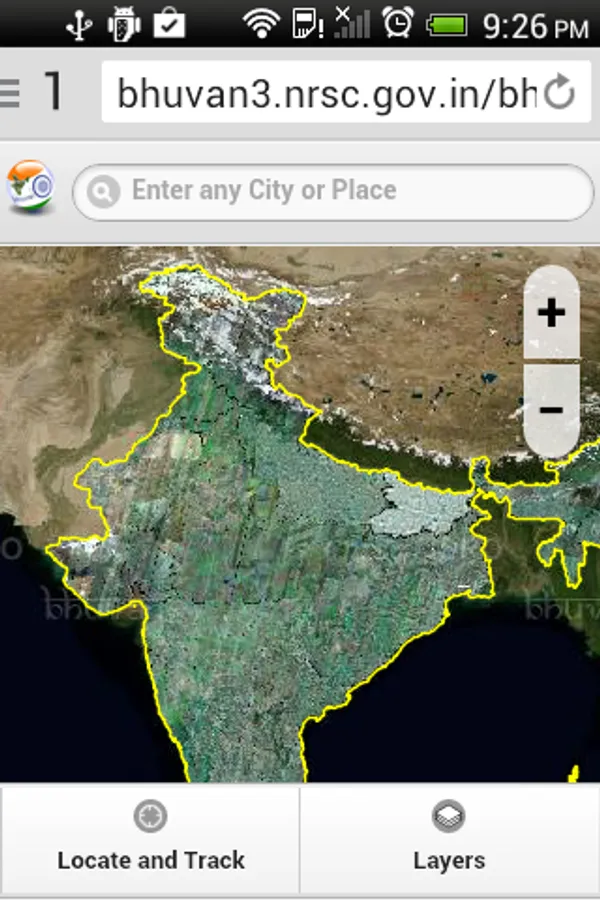The width and height of the screenshot is (600, 900).
Task: Zoom out with the minus button
Action: click(551, 409)
